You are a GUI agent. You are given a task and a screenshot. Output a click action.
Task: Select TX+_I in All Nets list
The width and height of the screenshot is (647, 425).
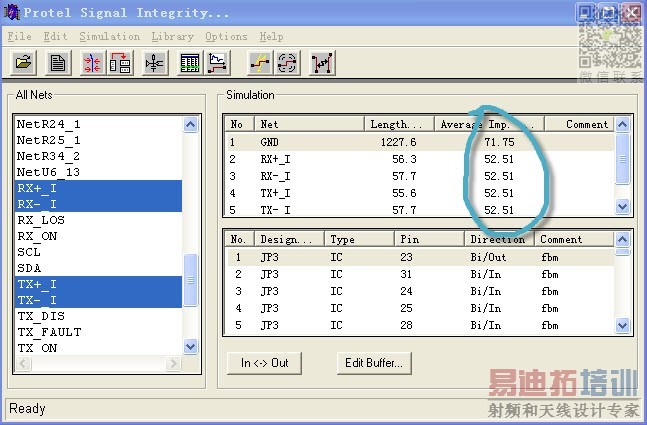pos(98,284)
